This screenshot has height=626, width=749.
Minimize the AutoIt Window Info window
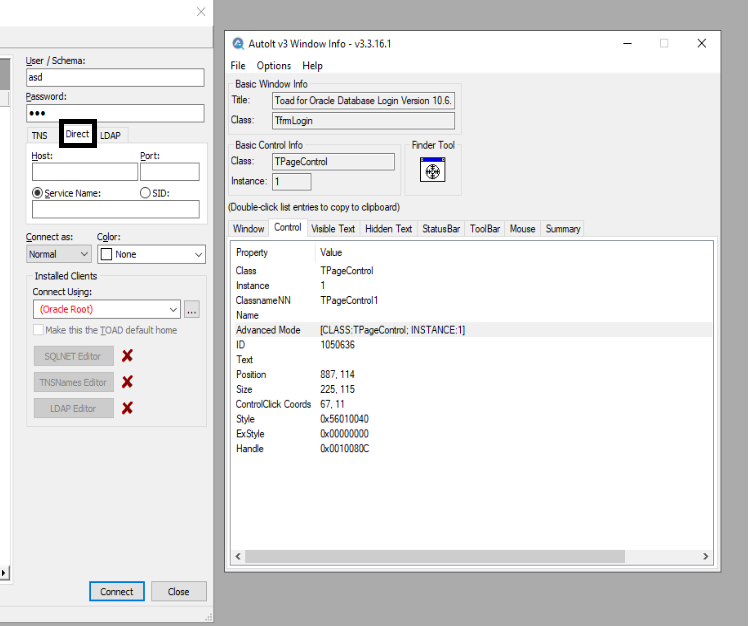[x=628, y=43]
